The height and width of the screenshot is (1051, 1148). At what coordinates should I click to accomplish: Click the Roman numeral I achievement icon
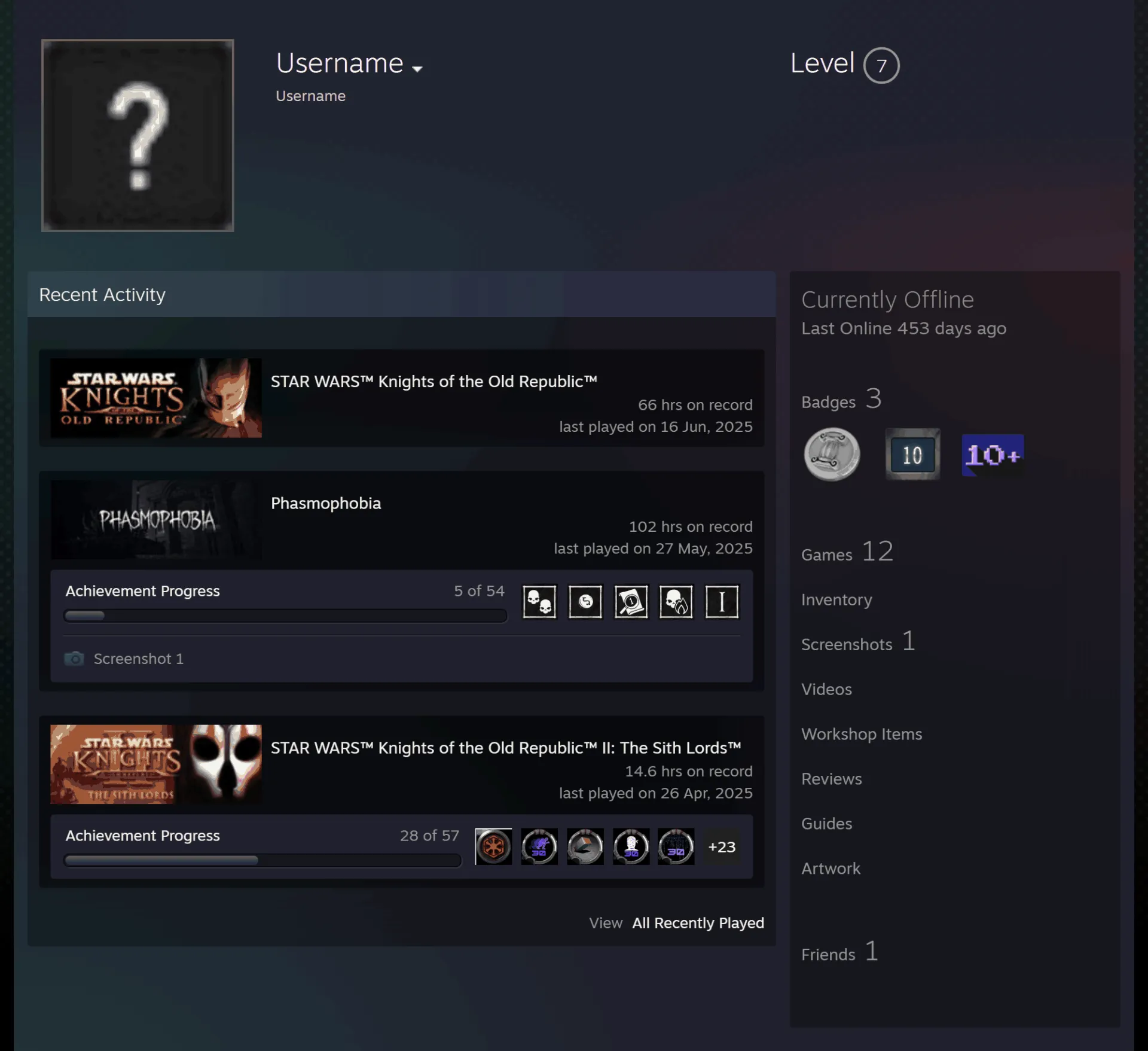click(722, 602)
